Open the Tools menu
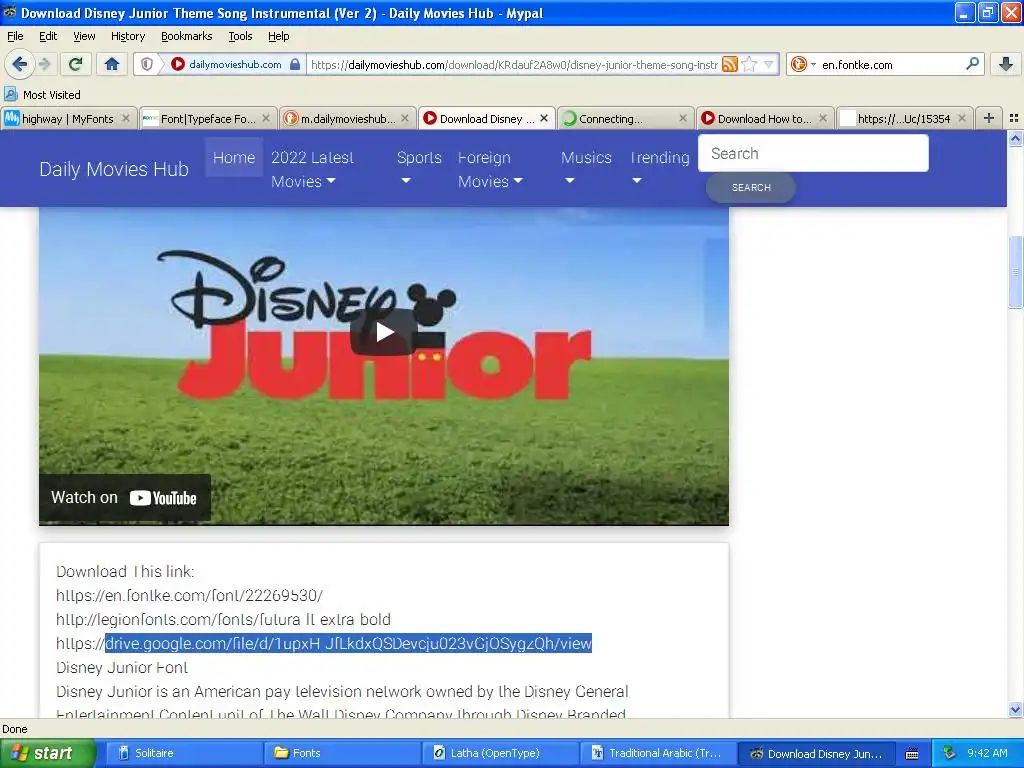1024x768 pixels. (240, 36)
